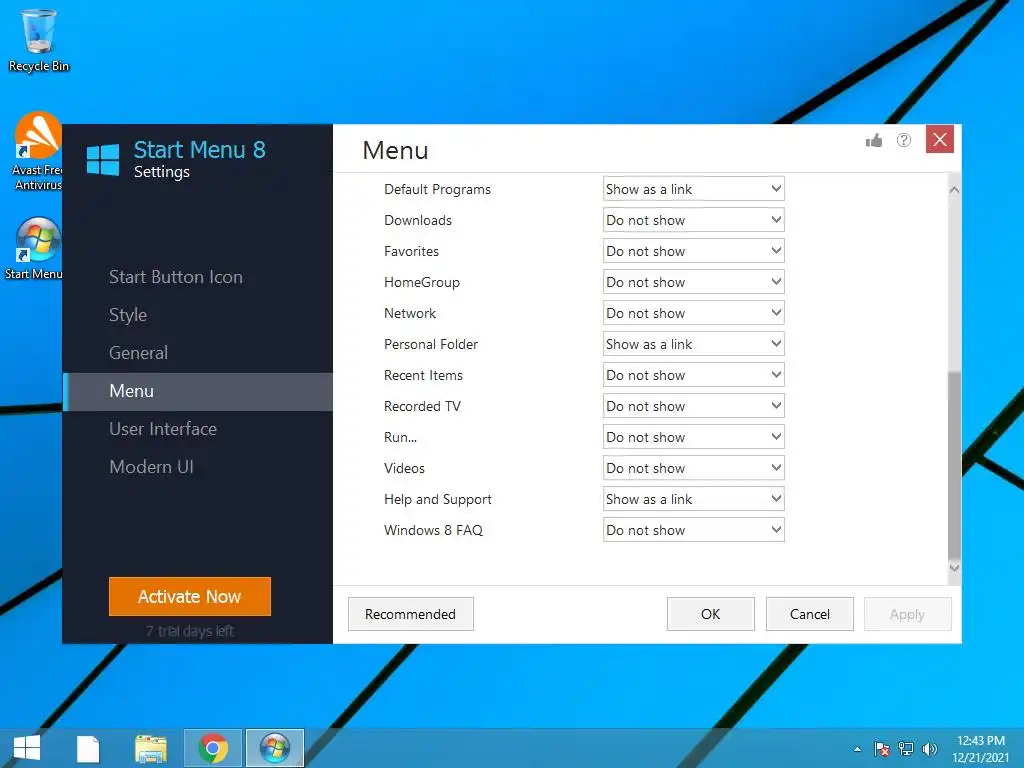Click '7 trial days left' text

[190, 631]
